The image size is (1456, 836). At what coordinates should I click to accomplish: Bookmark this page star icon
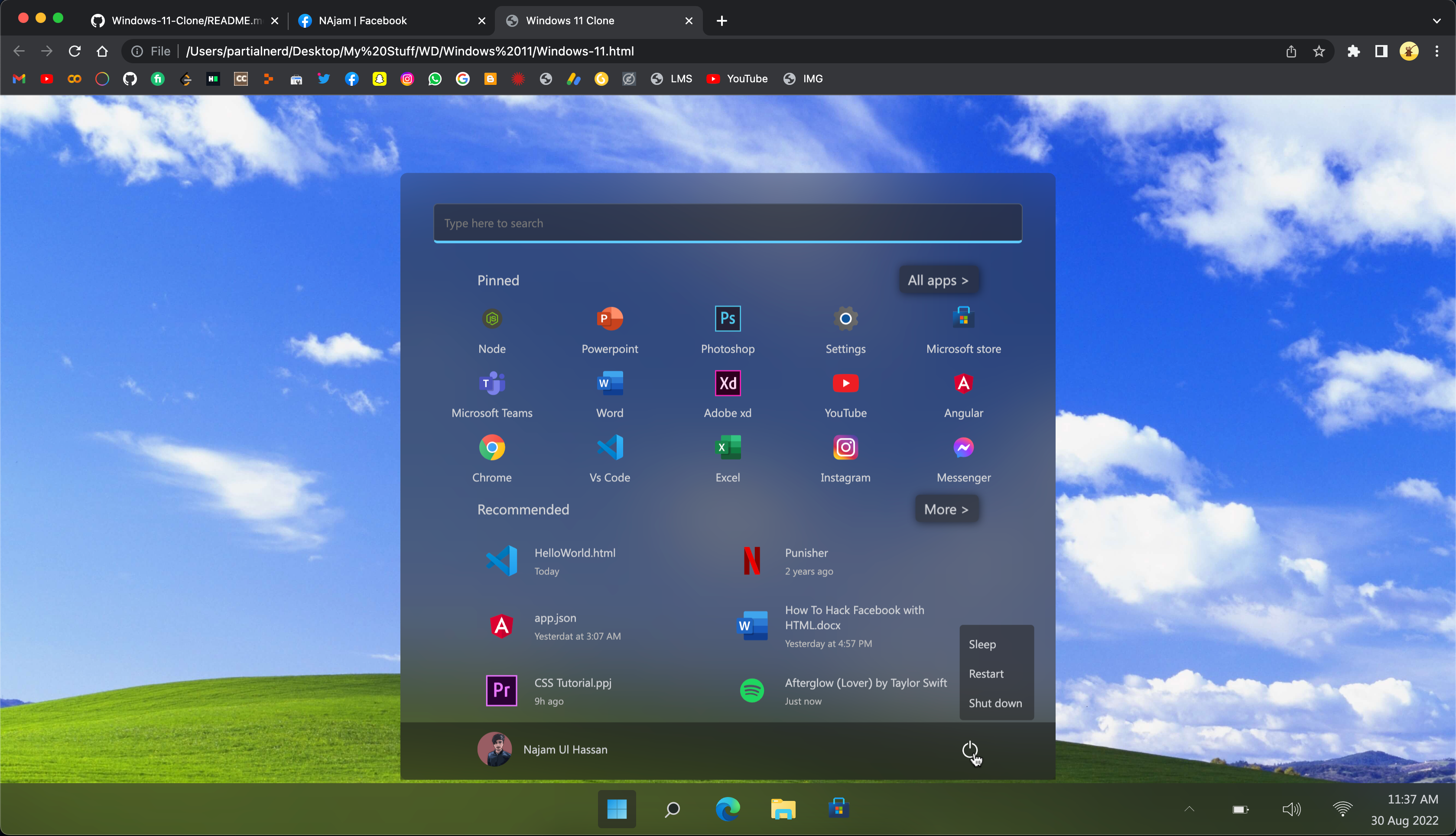tap(1319, 51)
